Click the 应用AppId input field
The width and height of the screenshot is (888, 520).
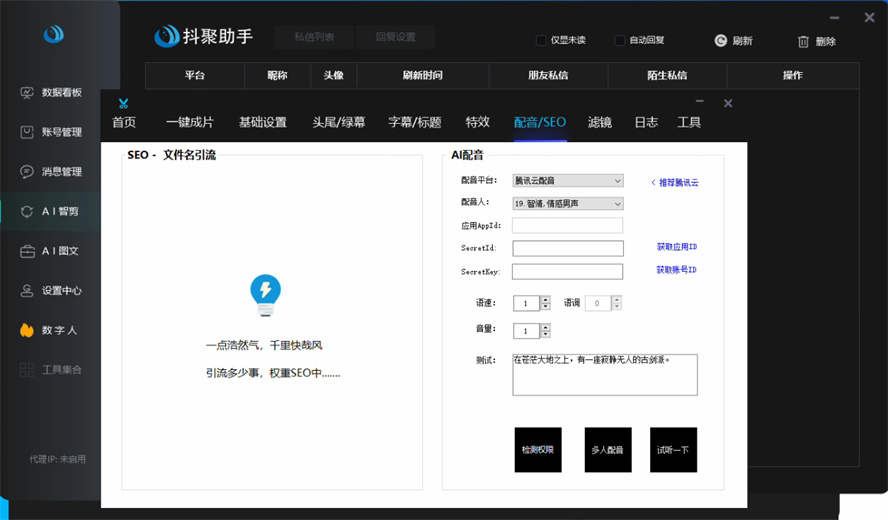pos(567,225)
